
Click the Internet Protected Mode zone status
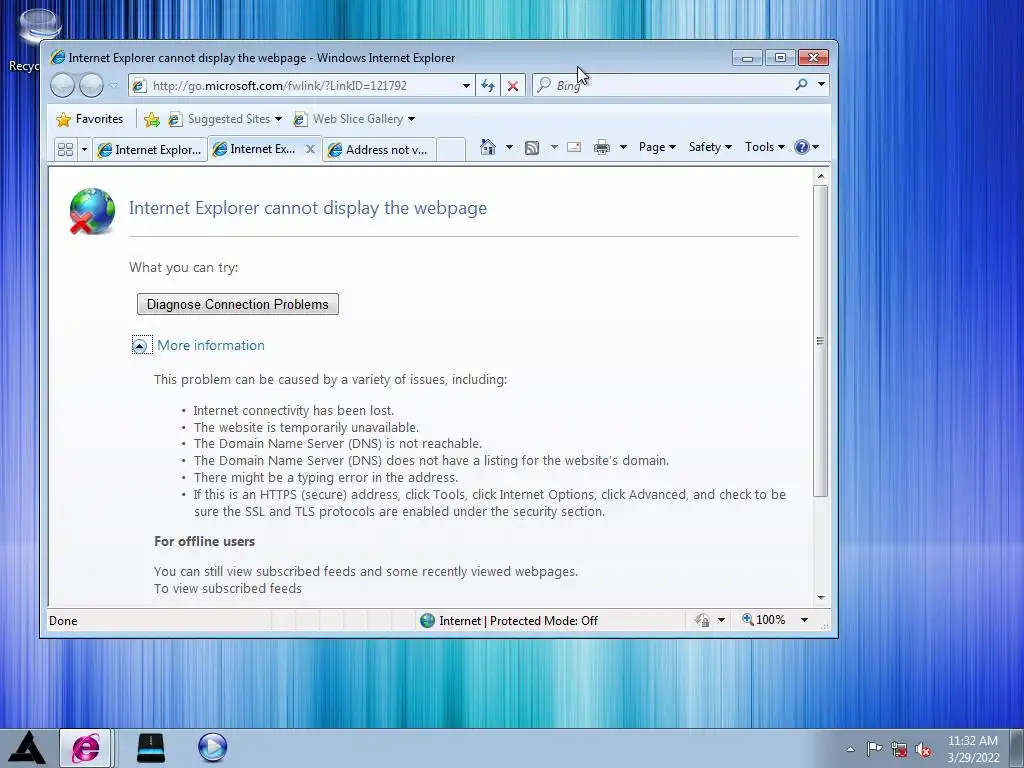coord(509,620)
